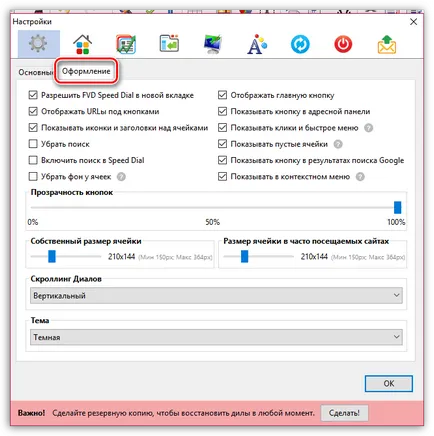Open the colorful house Speed Dial settings icon
This screenshot has height=436, width=434.
(82, 44)
